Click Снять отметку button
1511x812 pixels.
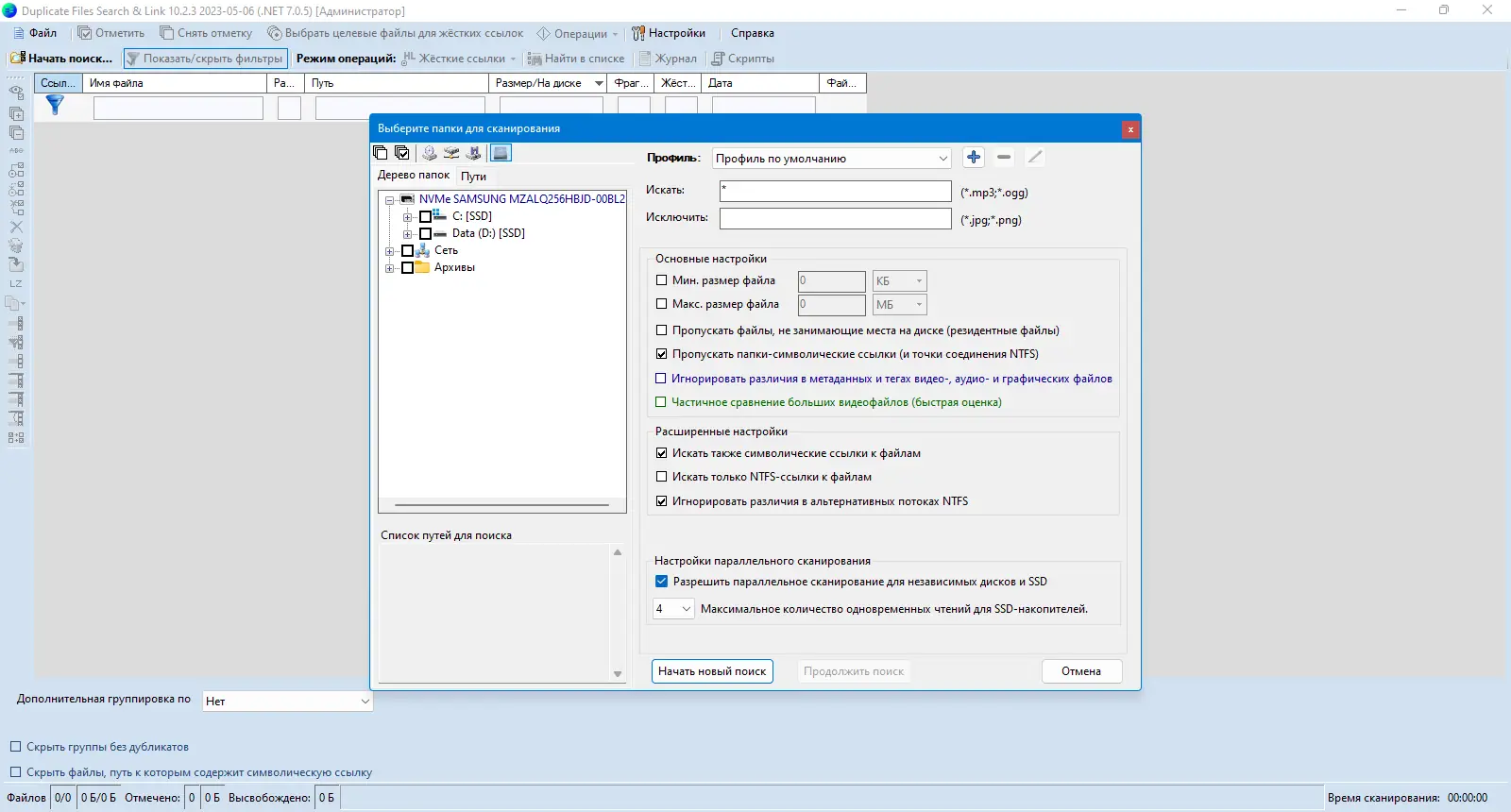(206, 33)
